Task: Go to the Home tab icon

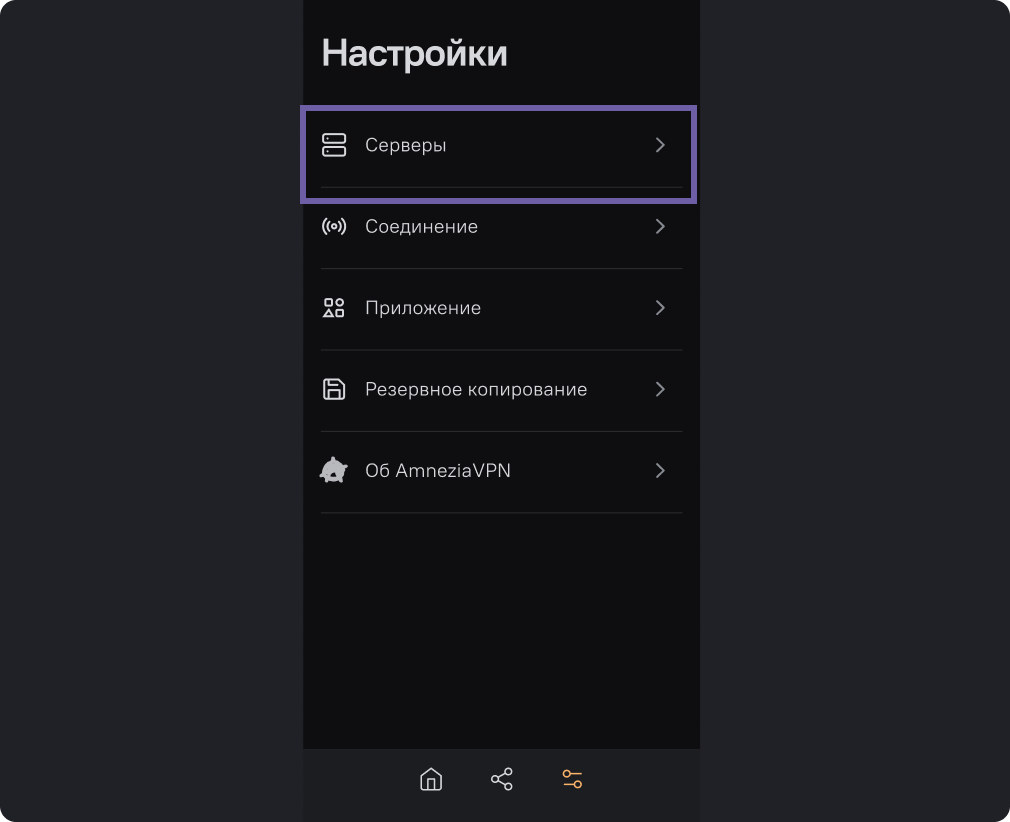Action: (x=431, y=779)
